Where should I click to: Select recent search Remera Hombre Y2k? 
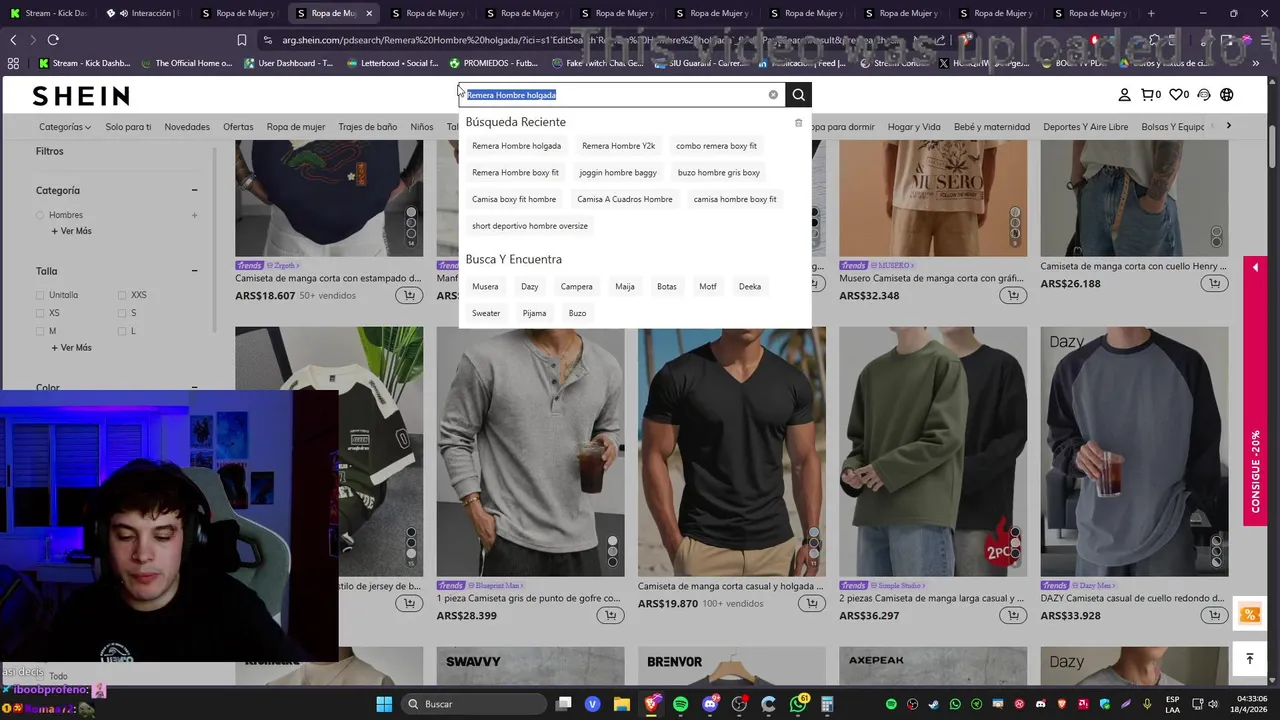coord(618,146)
